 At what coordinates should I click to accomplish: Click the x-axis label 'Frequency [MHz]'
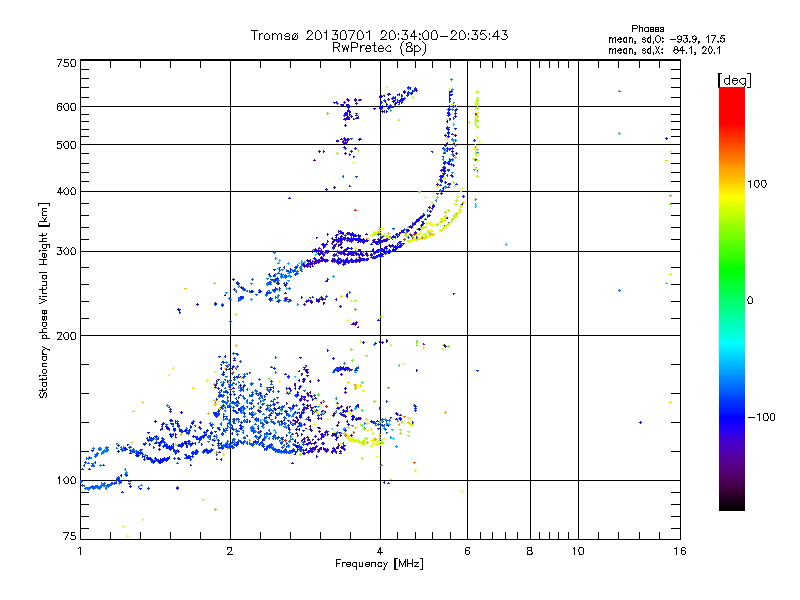click(379, 564)
